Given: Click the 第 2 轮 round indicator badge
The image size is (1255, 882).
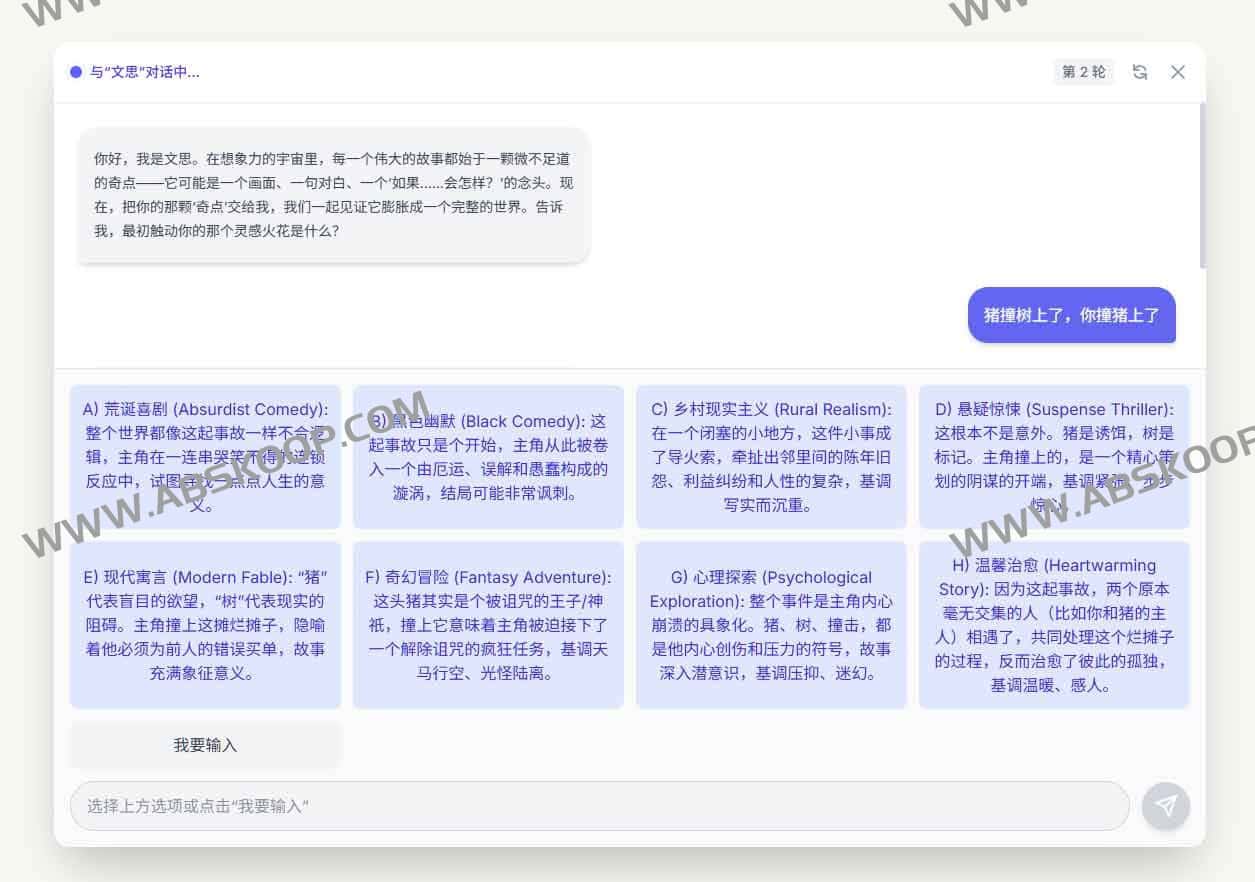Looking at the screenshot, I should (1083, 72).
